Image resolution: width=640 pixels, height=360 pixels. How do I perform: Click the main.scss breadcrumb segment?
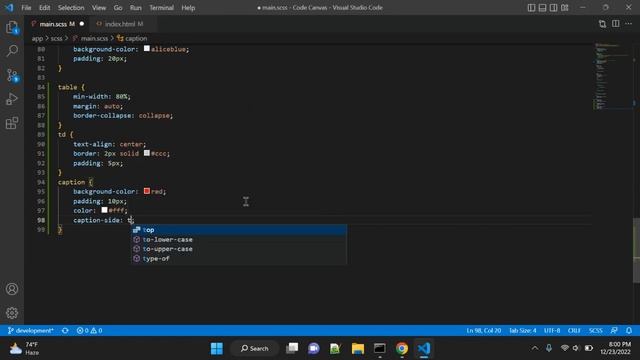click(x=94, y=38)
